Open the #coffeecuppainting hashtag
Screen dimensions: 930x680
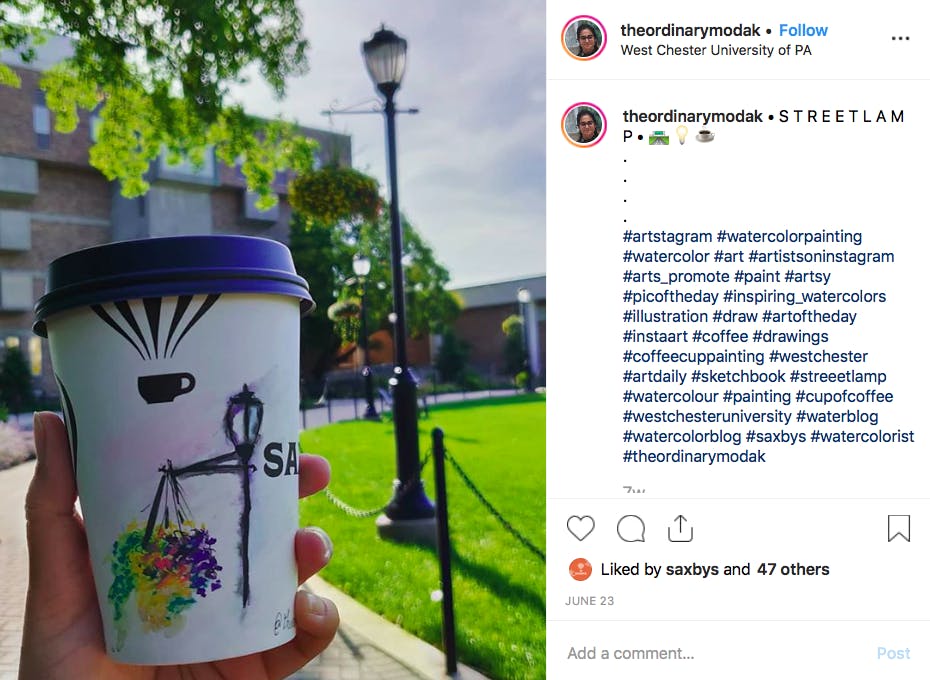[x=693, y=357]
